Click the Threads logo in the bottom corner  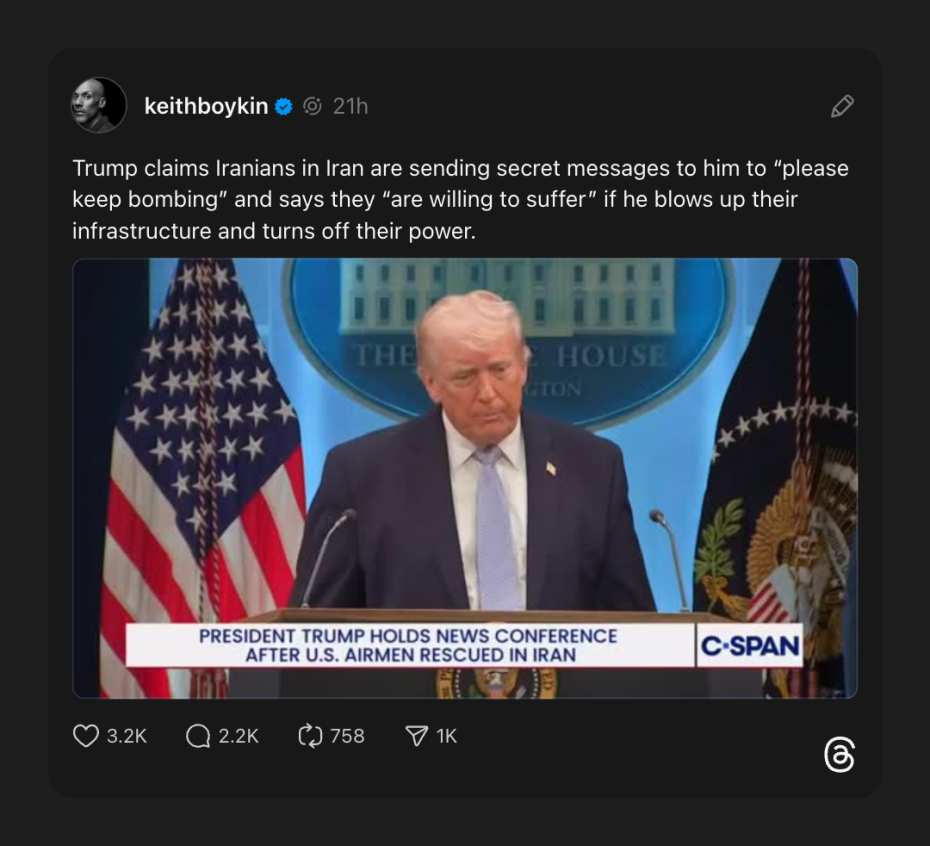(x=840, y=755)
